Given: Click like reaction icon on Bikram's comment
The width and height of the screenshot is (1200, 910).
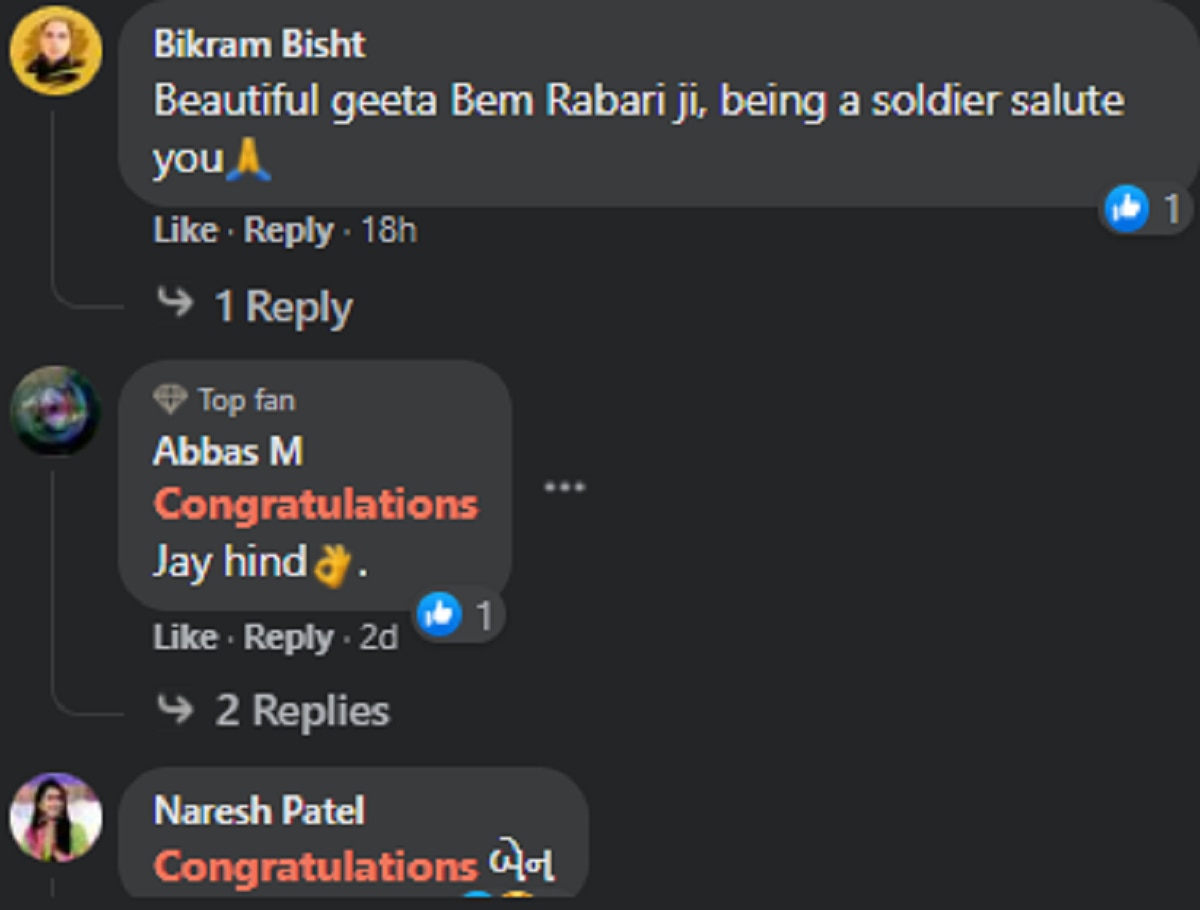Looking at the screenshot, I should pos(1126,209).
